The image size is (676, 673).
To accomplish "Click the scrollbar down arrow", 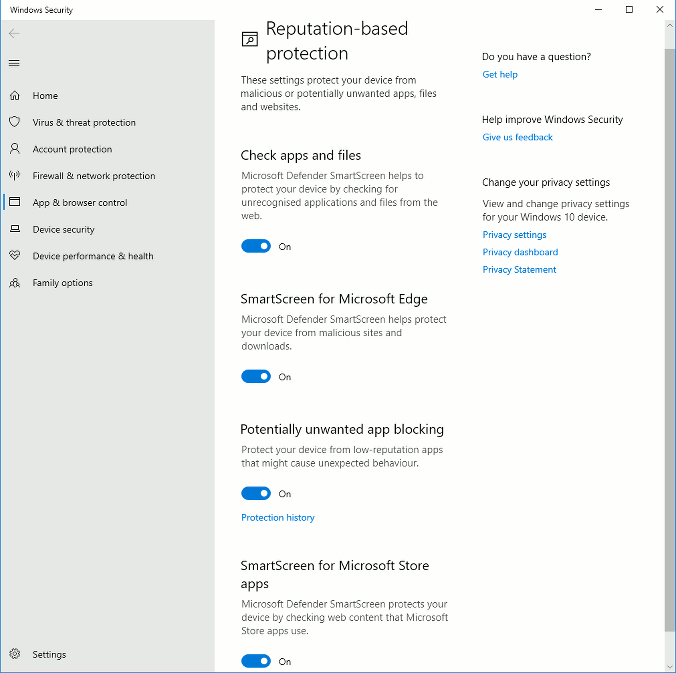I will click(670, 667).
